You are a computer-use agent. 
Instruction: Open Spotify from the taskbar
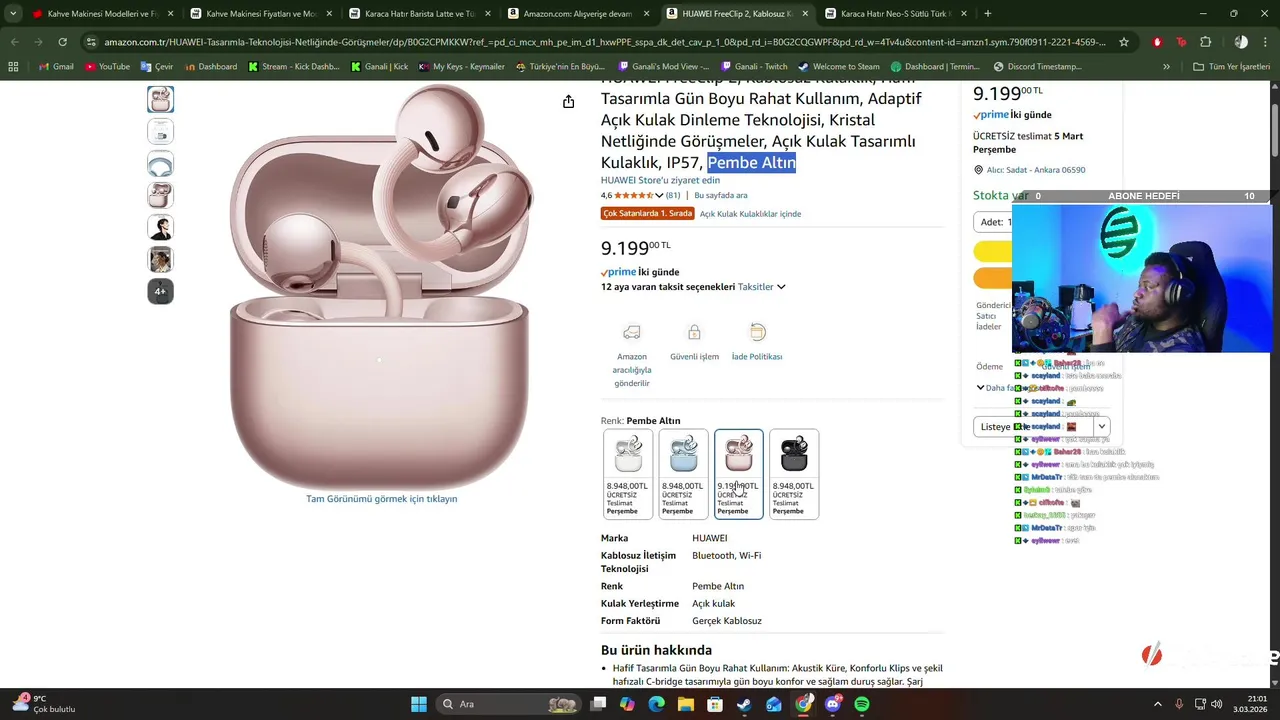(862, 704)
